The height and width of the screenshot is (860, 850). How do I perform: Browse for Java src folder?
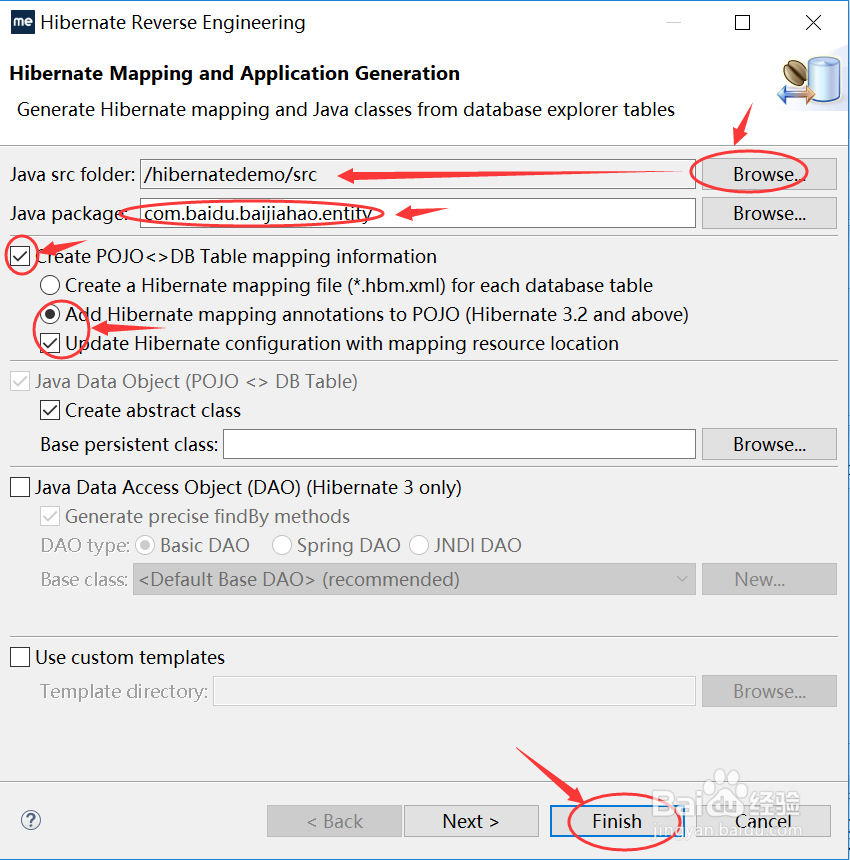pyautogui.click(x=769, y=174)
